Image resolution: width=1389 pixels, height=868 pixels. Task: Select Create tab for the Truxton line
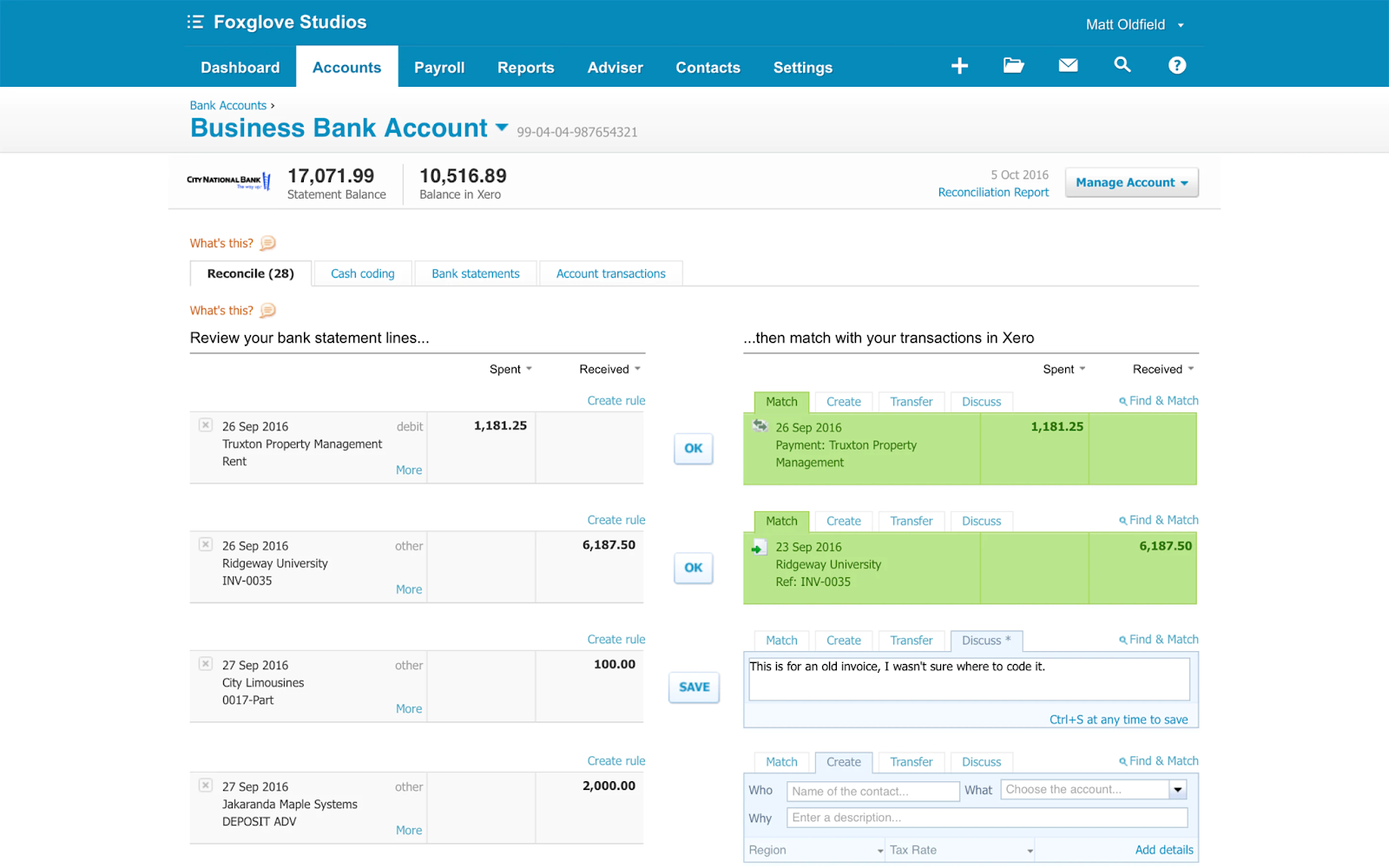[x=844, y=402]
